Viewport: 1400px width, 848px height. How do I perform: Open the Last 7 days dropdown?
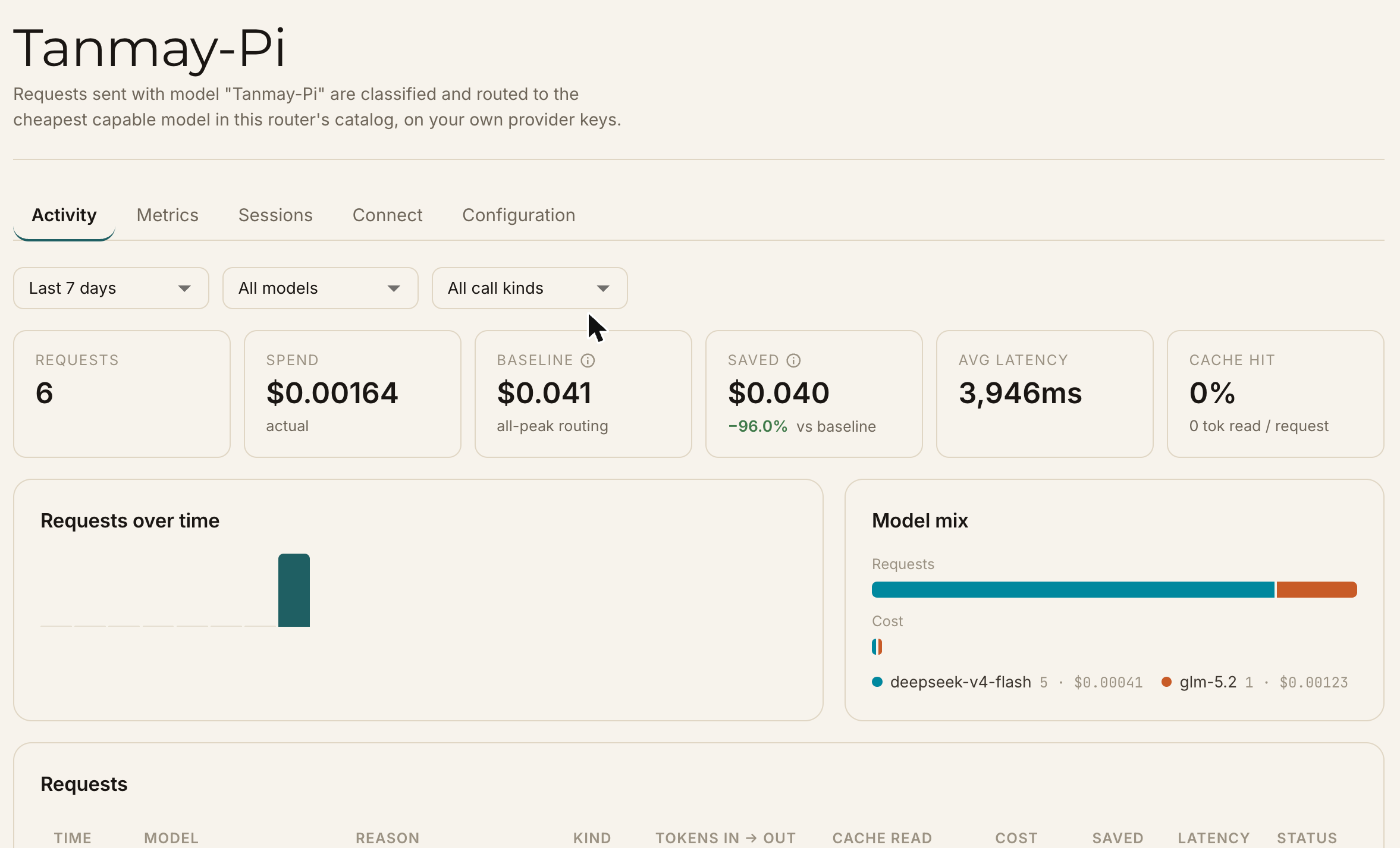(111, 288)
